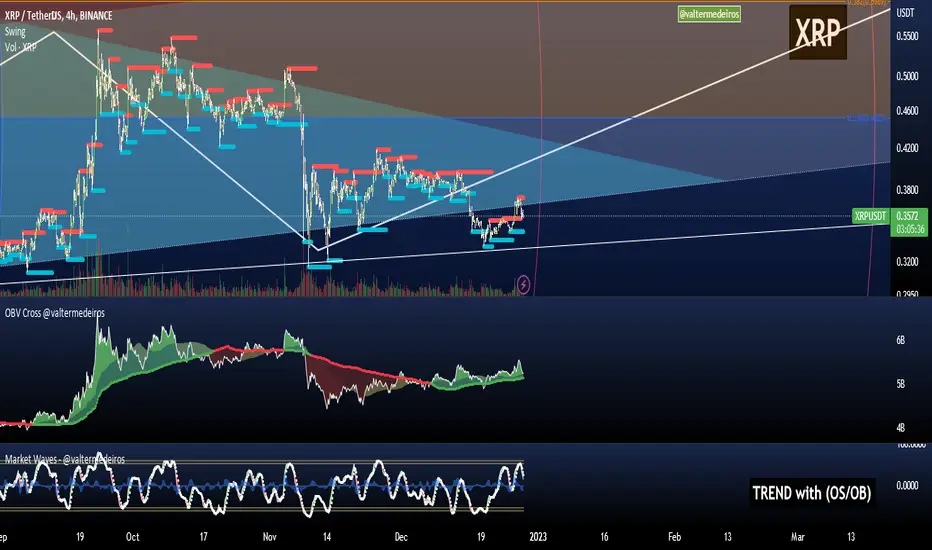
Task: Click the Feb date label
Action: tap(675, 537)
